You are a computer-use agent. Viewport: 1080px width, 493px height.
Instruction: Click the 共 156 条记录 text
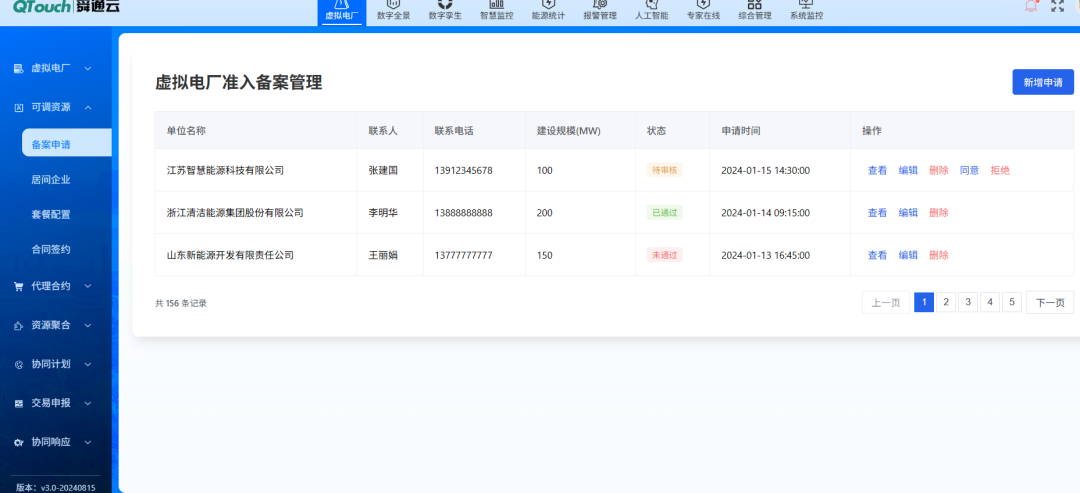tap(181, 303)
